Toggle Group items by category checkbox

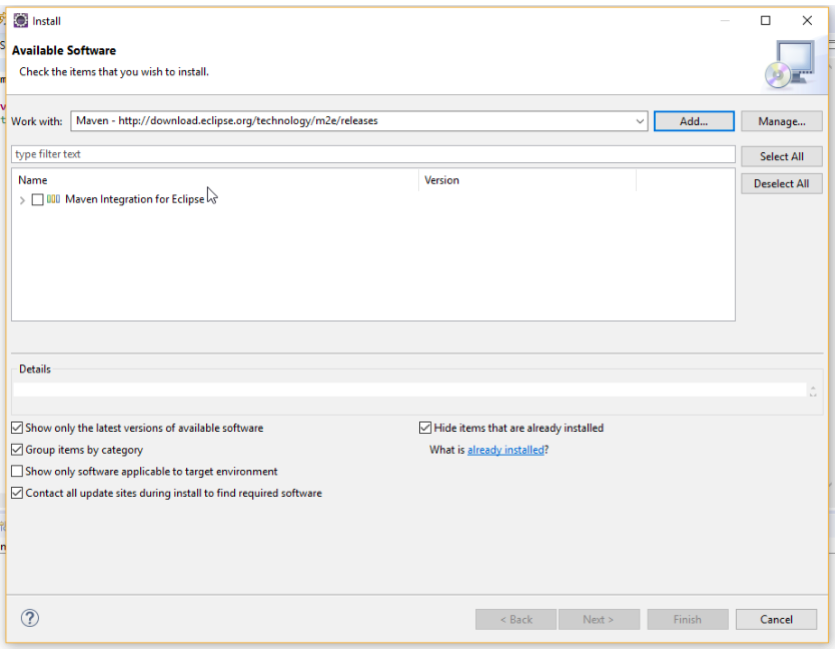(17, 449)
